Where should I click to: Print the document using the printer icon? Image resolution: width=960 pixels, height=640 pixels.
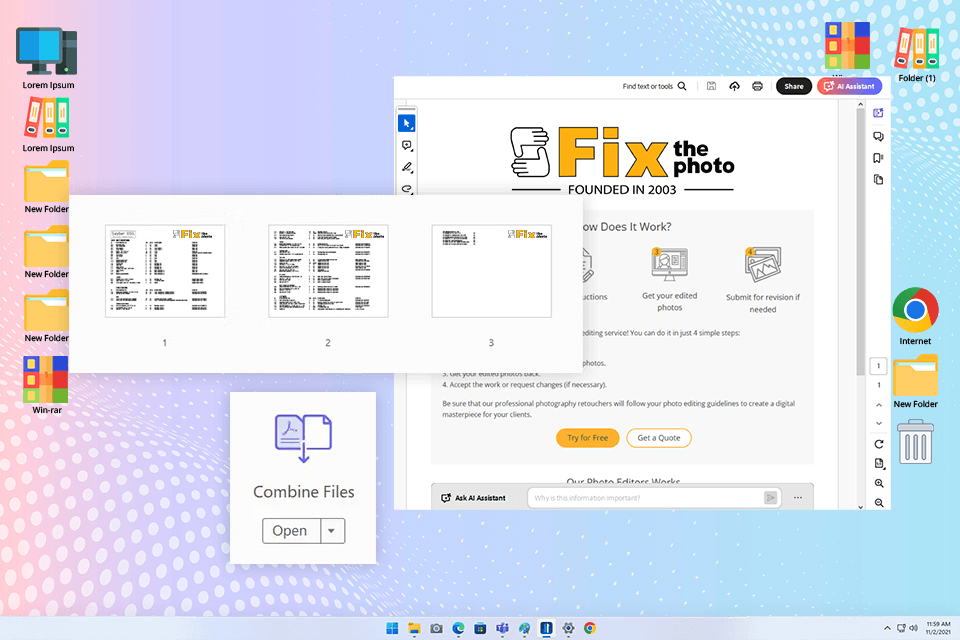point(757,86)
